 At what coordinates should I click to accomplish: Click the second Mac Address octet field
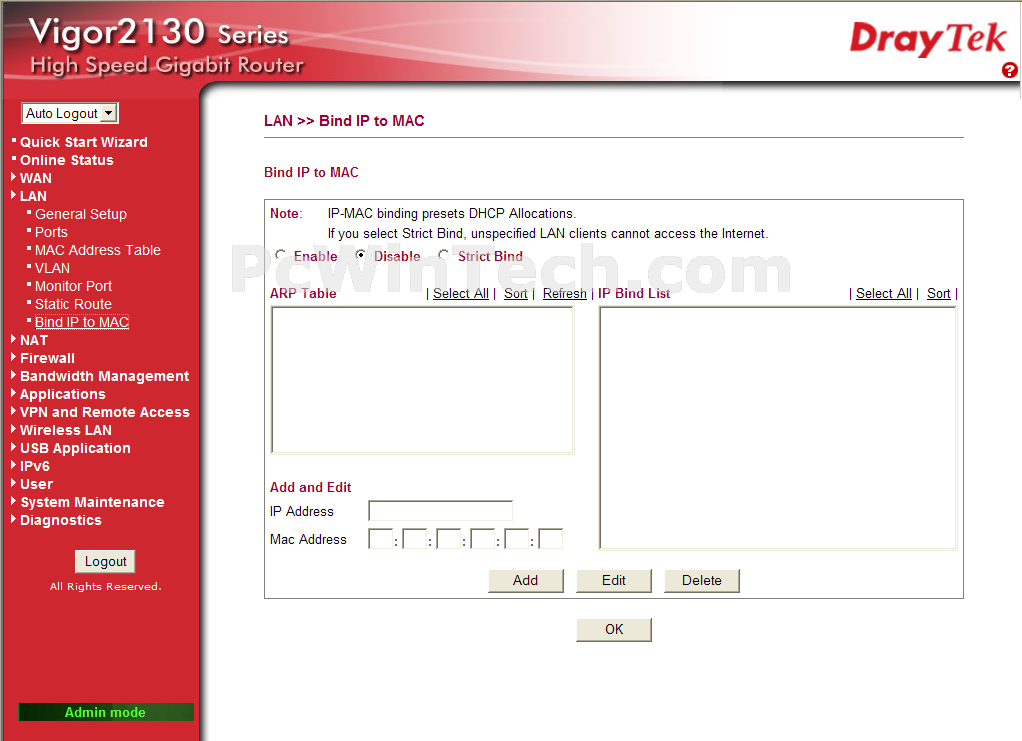[415, 539]
